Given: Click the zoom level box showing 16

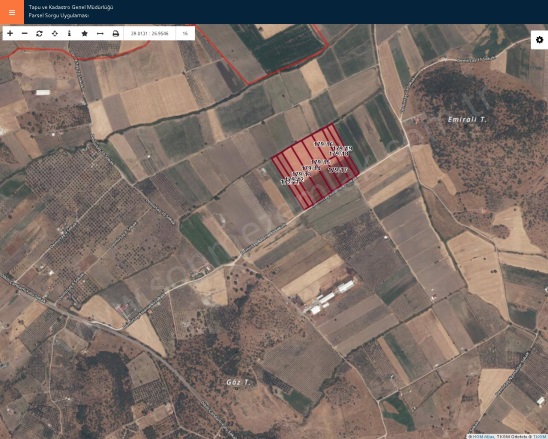Looking at the screenshot, I should (185, 34).
